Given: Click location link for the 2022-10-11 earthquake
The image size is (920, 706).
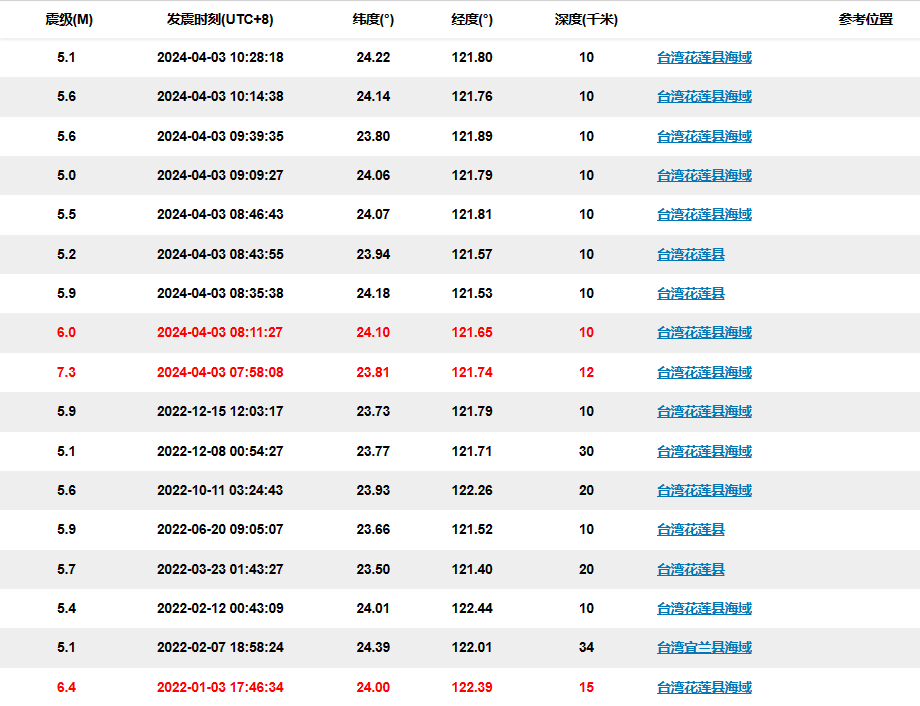Looking at the screenshot, I should coord(704,490).
